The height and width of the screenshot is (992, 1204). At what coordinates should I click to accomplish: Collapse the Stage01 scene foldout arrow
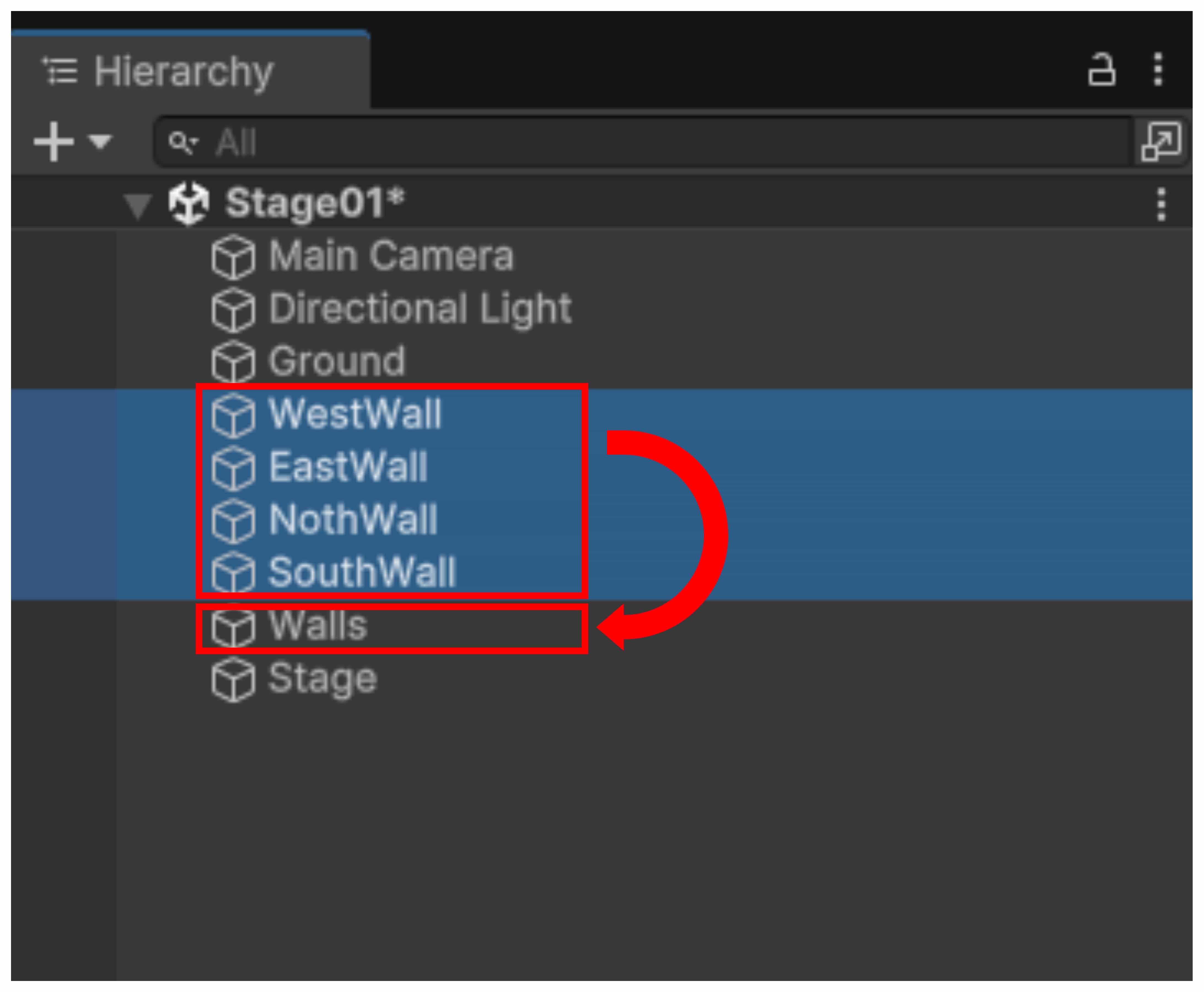pos(138,204)
